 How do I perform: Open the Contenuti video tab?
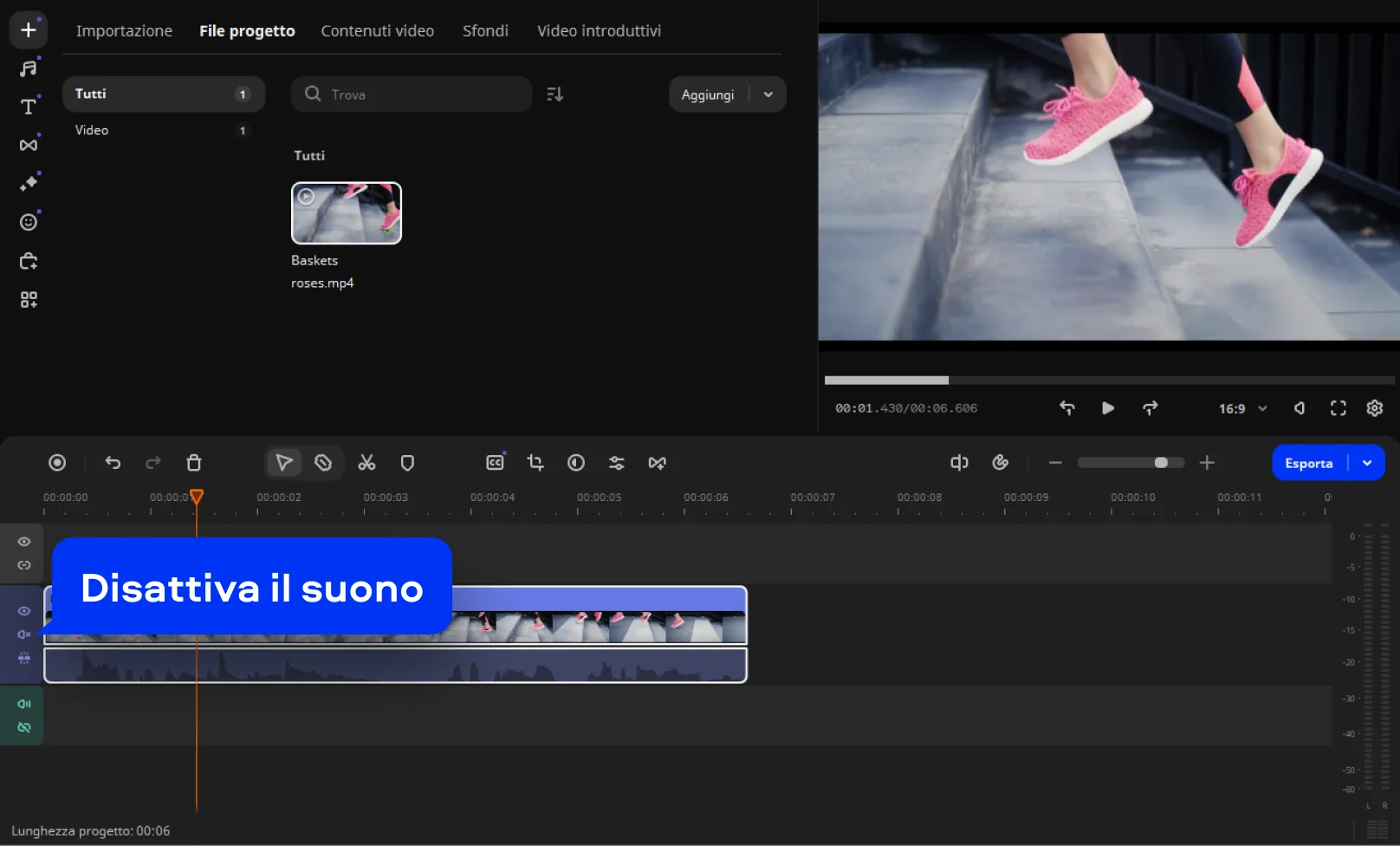377,31
